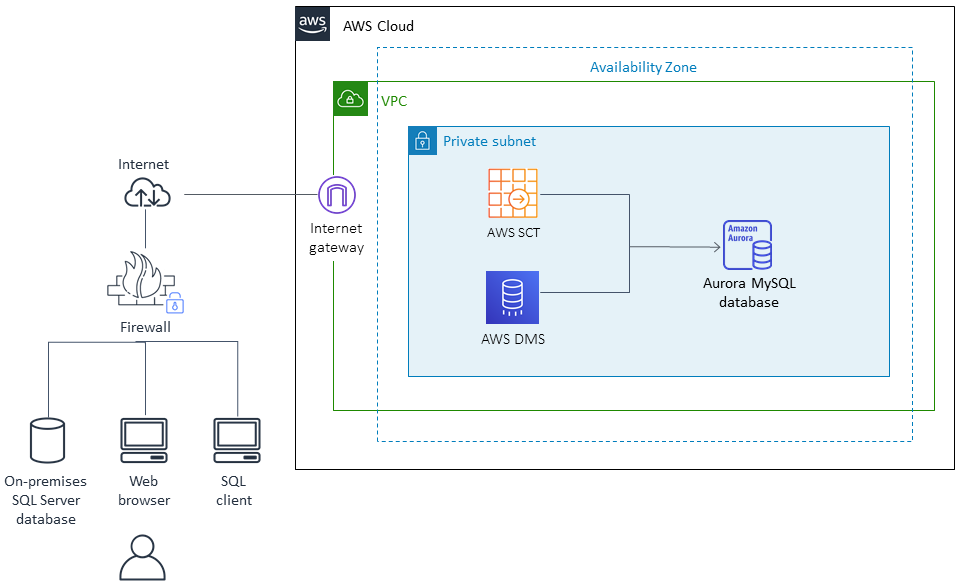Select the on-premises SQL Server database cylinder
Viewport: 961px width, 585px height.
(x=47, y=438)
